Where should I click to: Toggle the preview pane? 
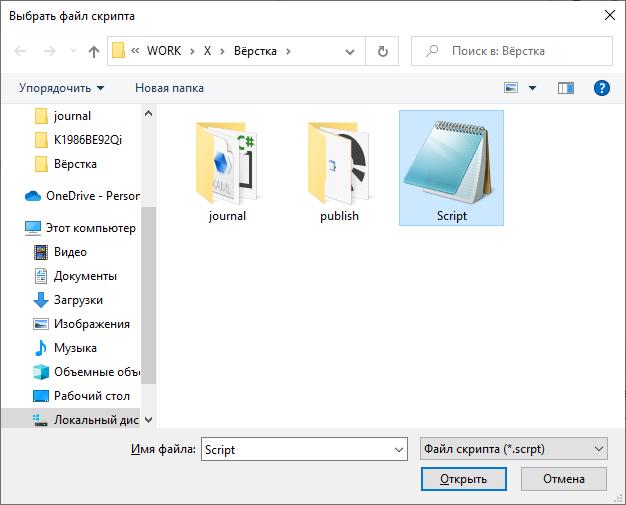tap(566, 88)
